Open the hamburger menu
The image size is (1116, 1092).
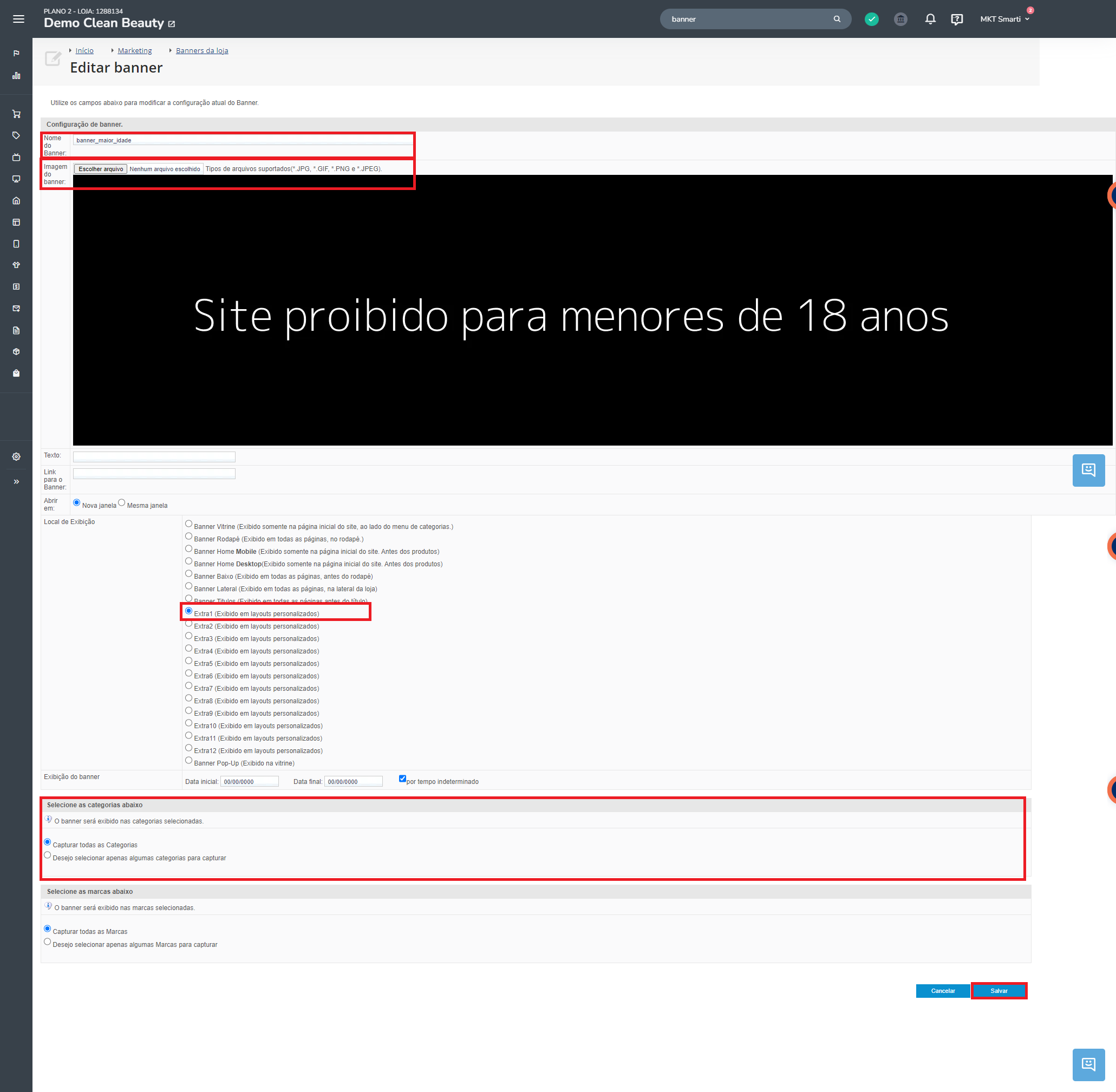(x=18, y=19)
